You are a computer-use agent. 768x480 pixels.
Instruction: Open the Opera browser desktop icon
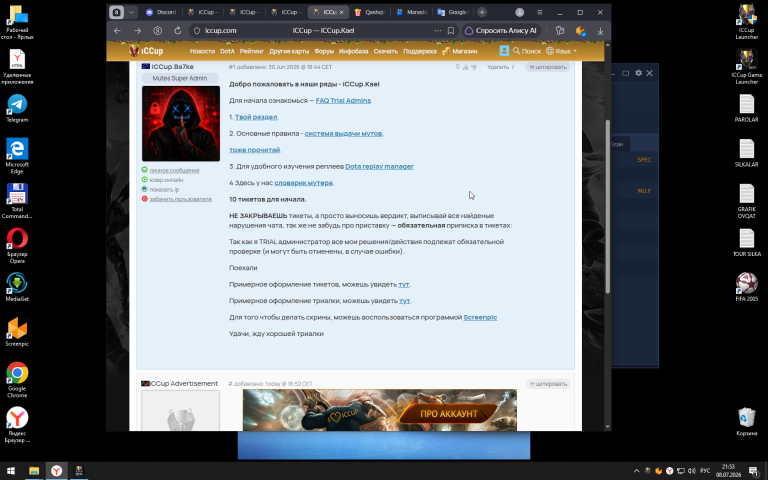click(x=17, y=245)
